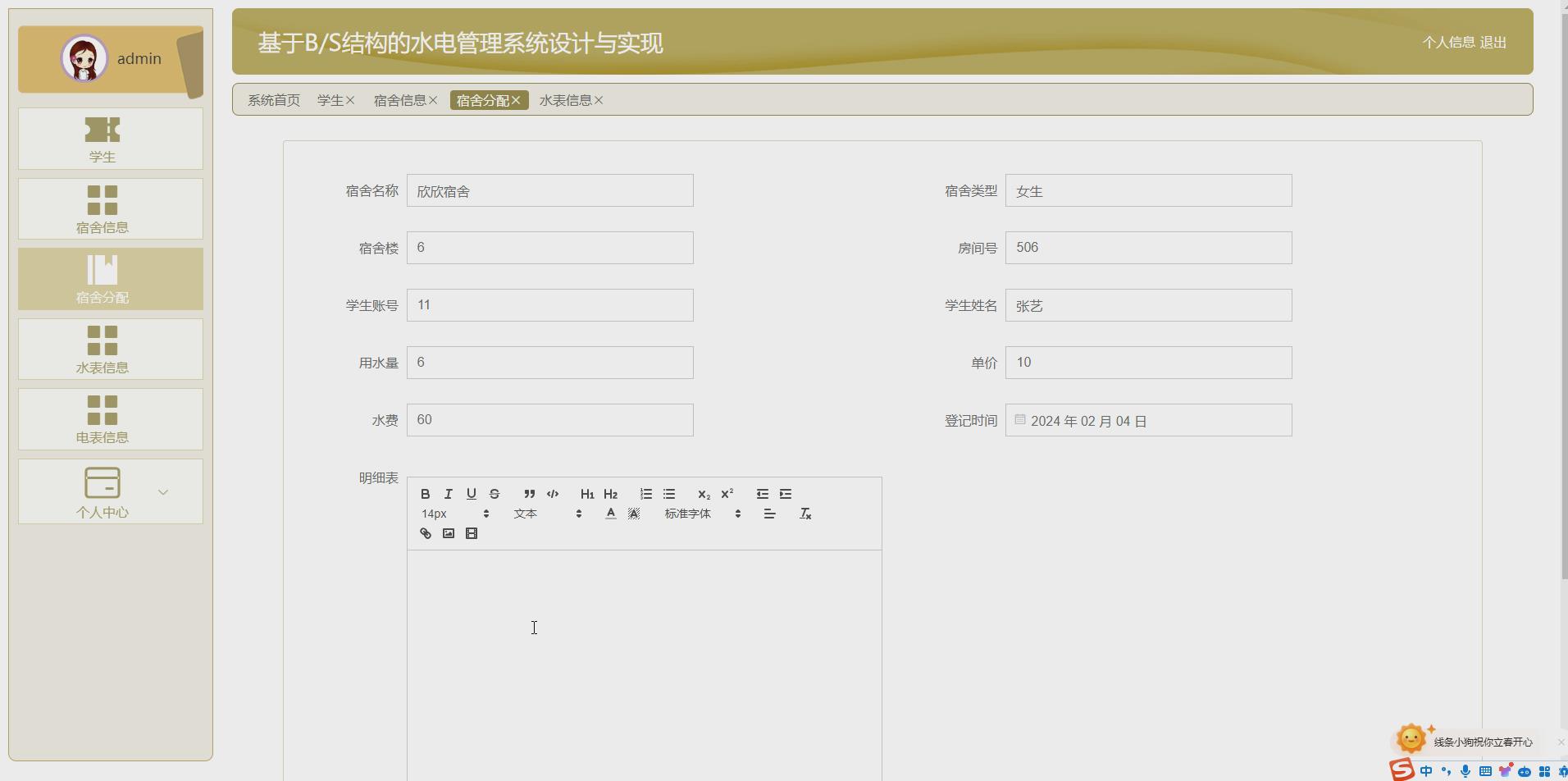Open the 标准字体 font family dropdown
The image size is (1568, 781).
coord(702,514)
